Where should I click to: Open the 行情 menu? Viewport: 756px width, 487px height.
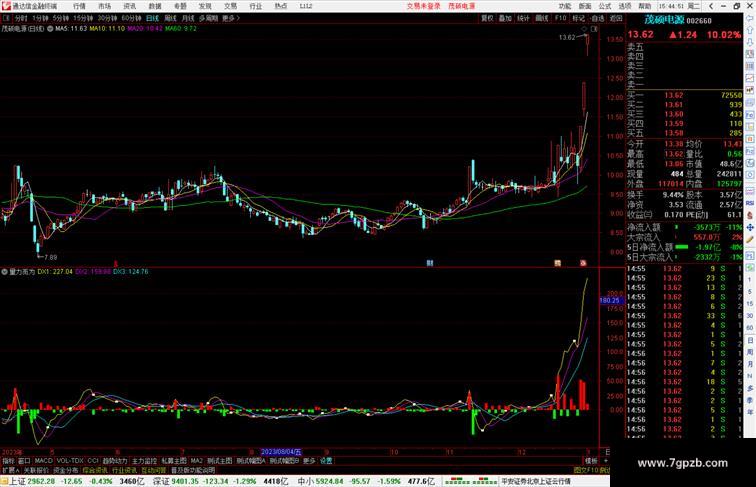coord(79,6)
